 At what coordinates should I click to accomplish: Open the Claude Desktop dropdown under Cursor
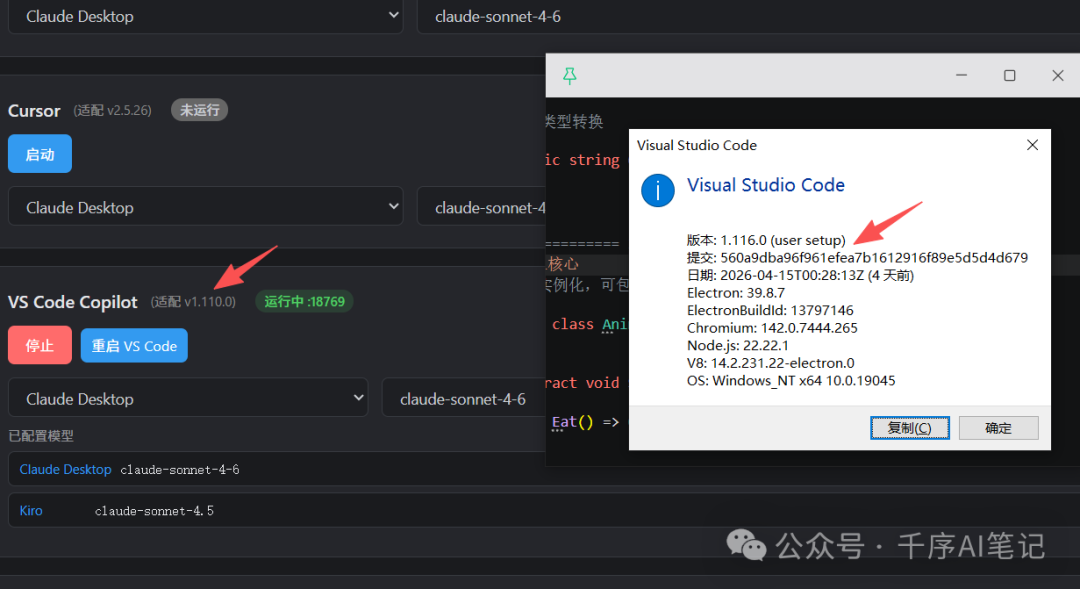(205, 206)
